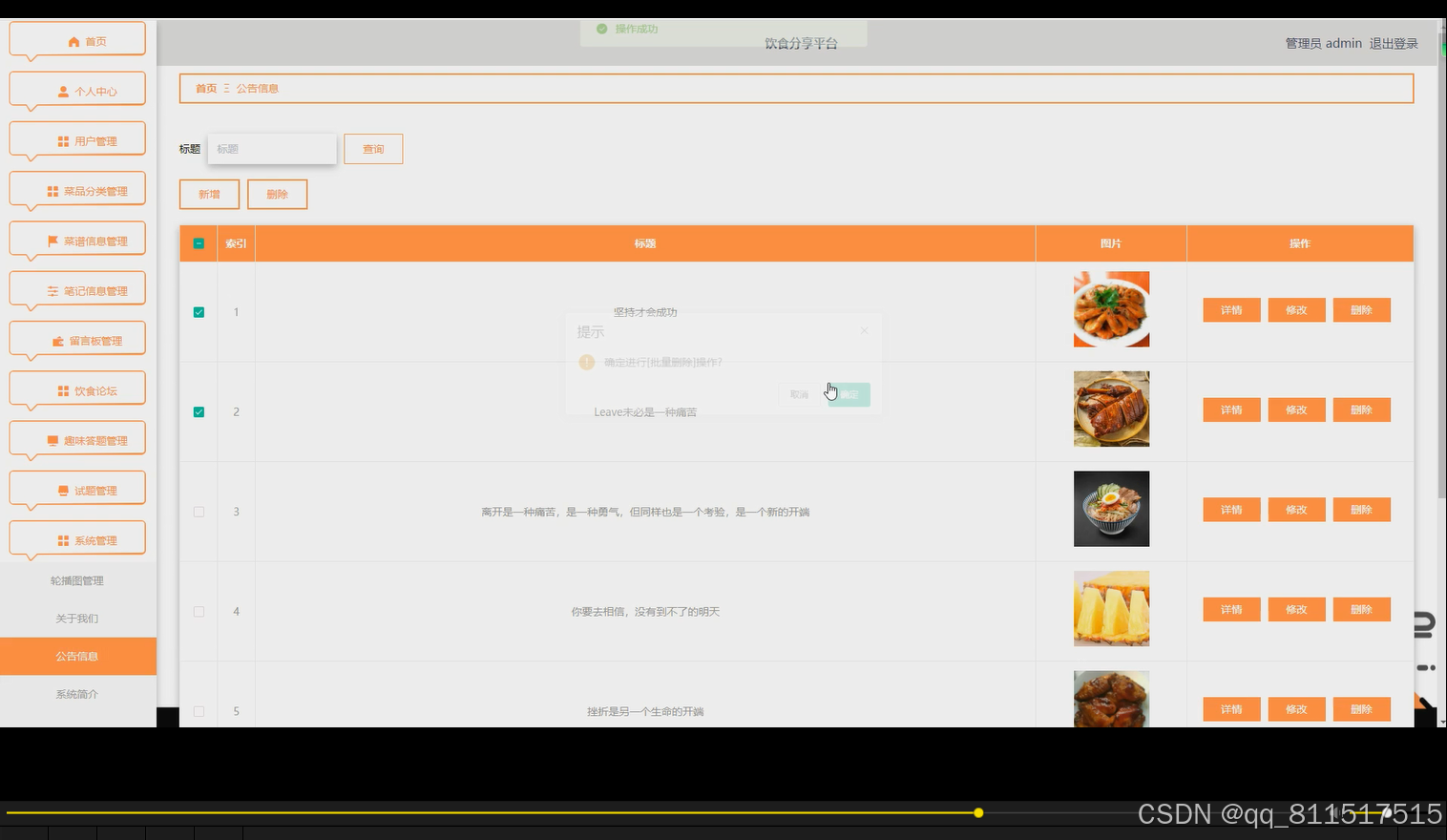Click 修改 for row 5 挫折是另一个生命的开端
1447x840 pixels.
click(x=1296, y=709)
